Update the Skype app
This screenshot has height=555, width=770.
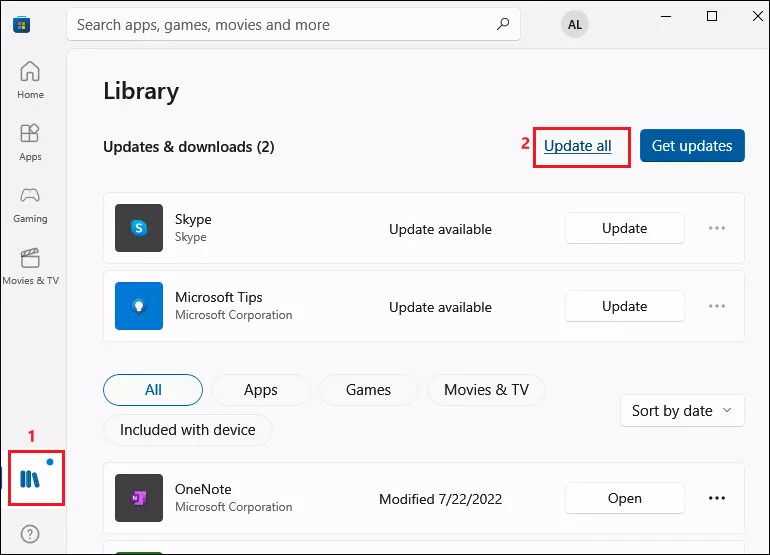[625, 228]
